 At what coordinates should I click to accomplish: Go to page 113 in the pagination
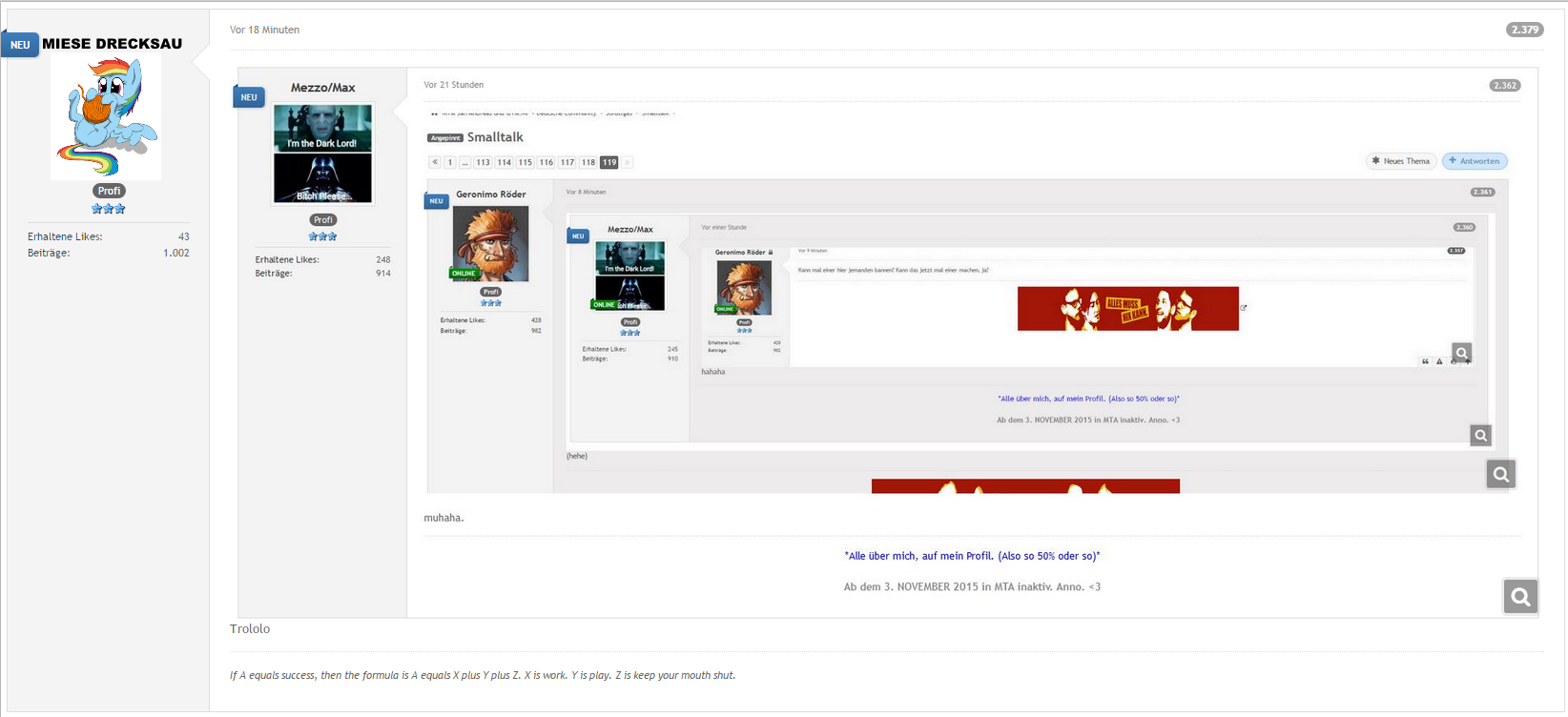[484, 162]
